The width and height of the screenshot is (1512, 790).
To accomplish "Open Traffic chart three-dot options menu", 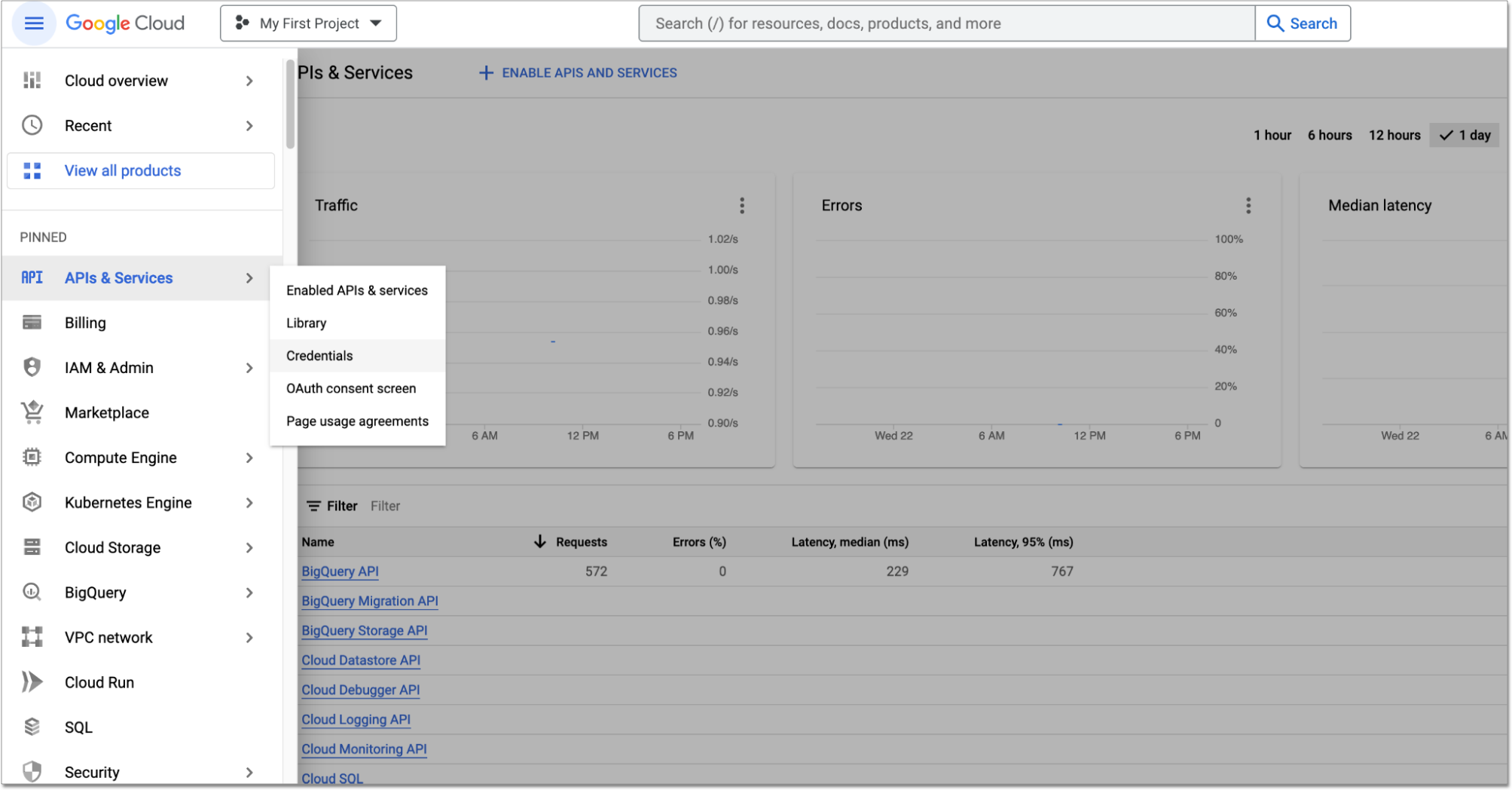I will (742, 206).
